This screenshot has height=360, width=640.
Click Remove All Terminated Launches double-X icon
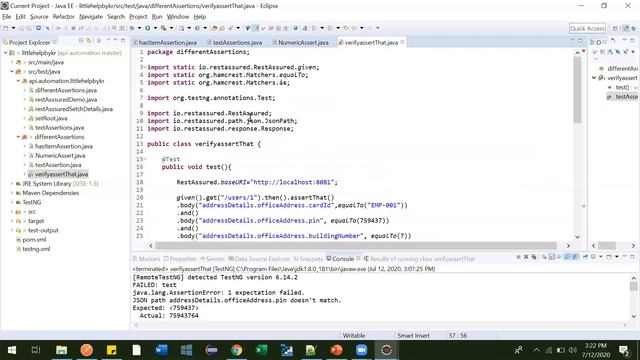(533, 257)
